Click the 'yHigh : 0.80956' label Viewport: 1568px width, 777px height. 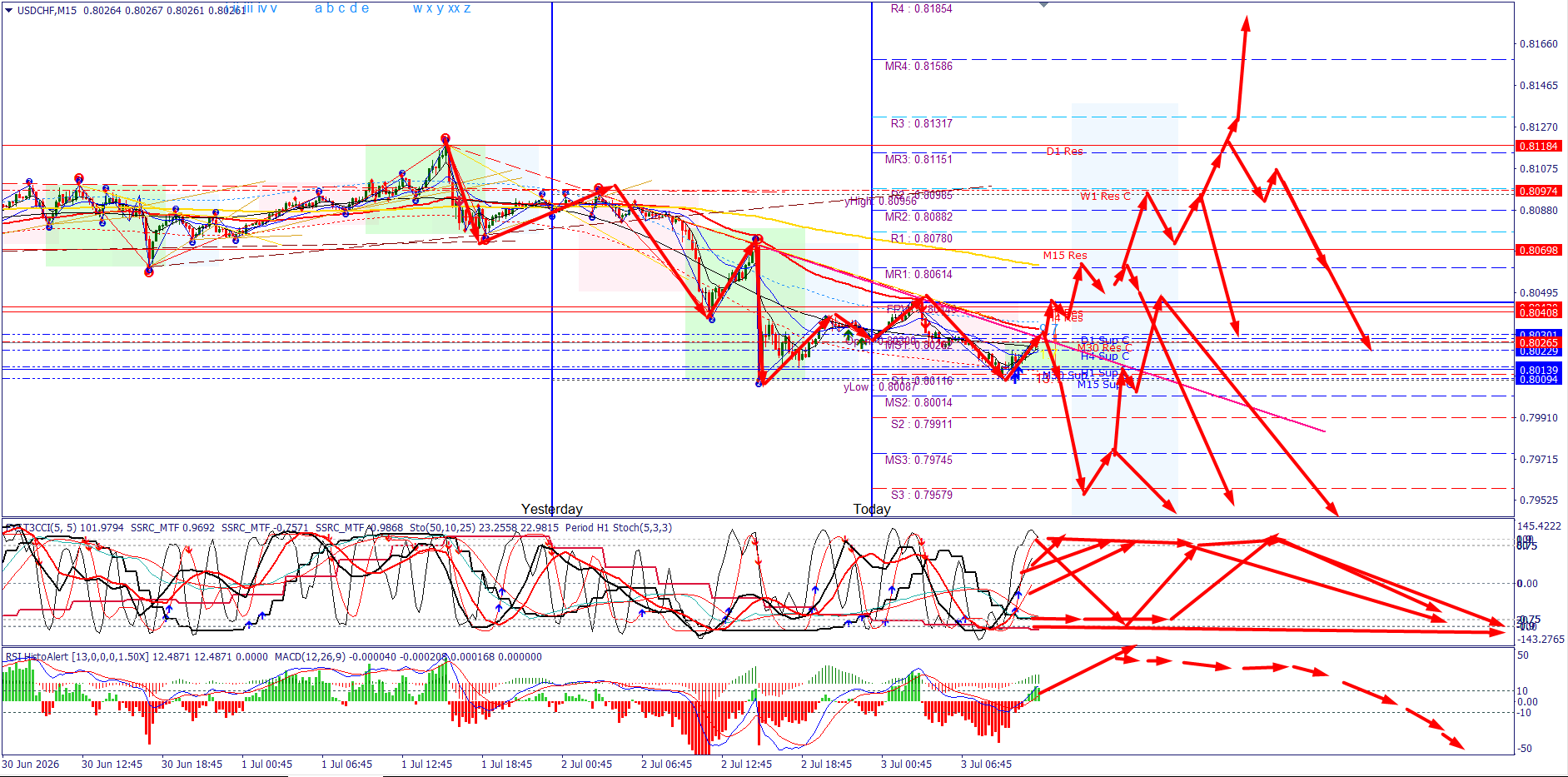[880, 201]
